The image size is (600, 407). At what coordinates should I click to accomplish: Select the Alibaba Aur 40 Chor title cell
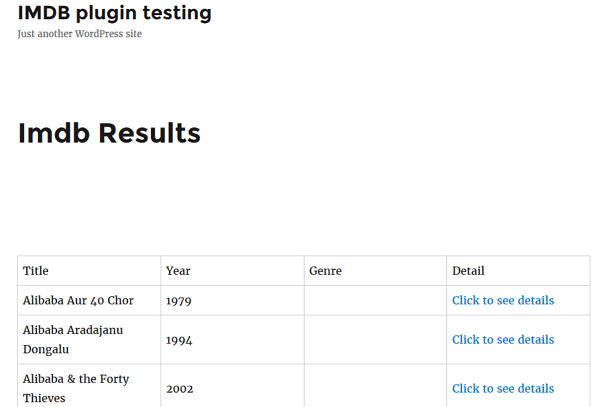[89, 300]
